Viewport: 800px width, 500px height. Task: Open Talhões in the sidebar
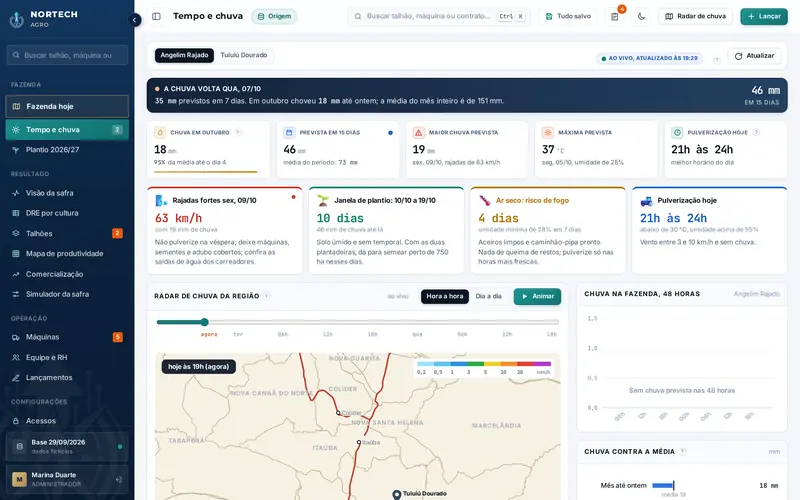tap(67, 233)
